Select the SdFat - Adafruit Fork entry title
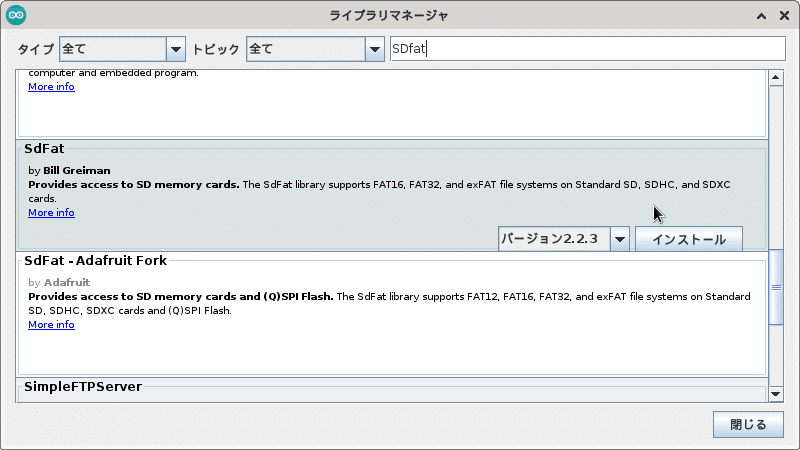 pos(95,260)
